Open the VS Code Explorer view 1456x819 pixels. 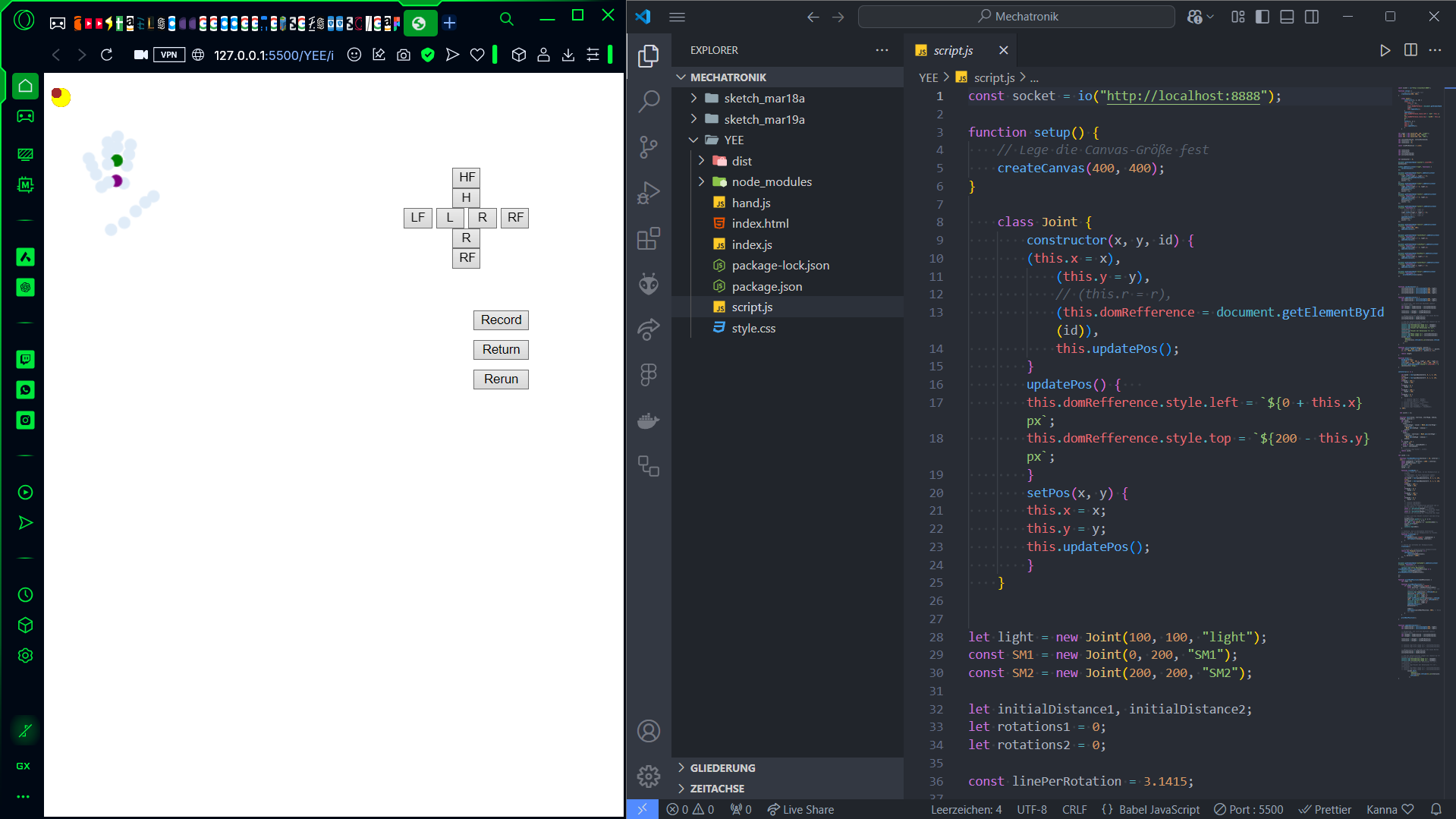point(649,56)
